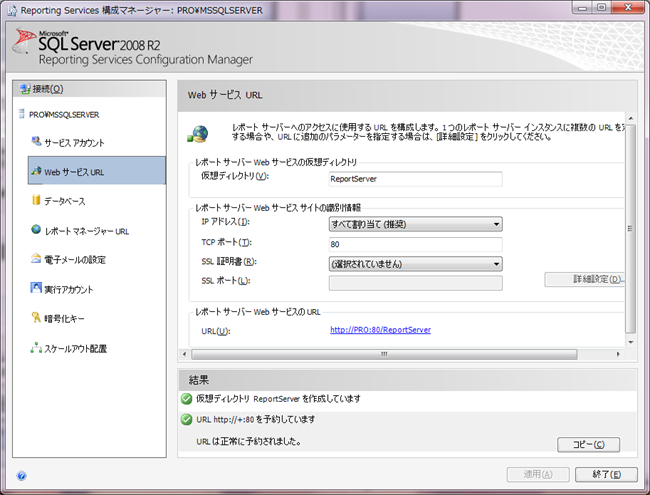The height and width of the screenshot is (495, 650).
Task: Open the データベース cylinder icon
Action: tap(36, 200)
